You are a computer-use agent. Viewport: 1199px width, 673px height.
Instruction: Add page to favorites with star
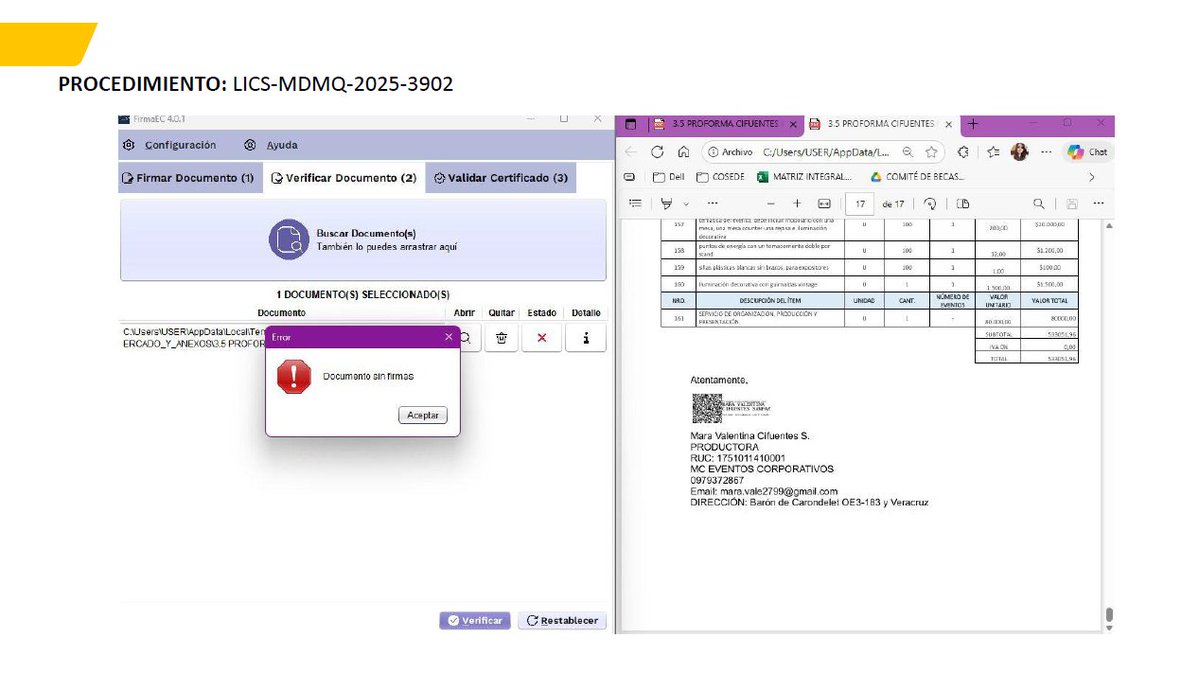point(931,152)
